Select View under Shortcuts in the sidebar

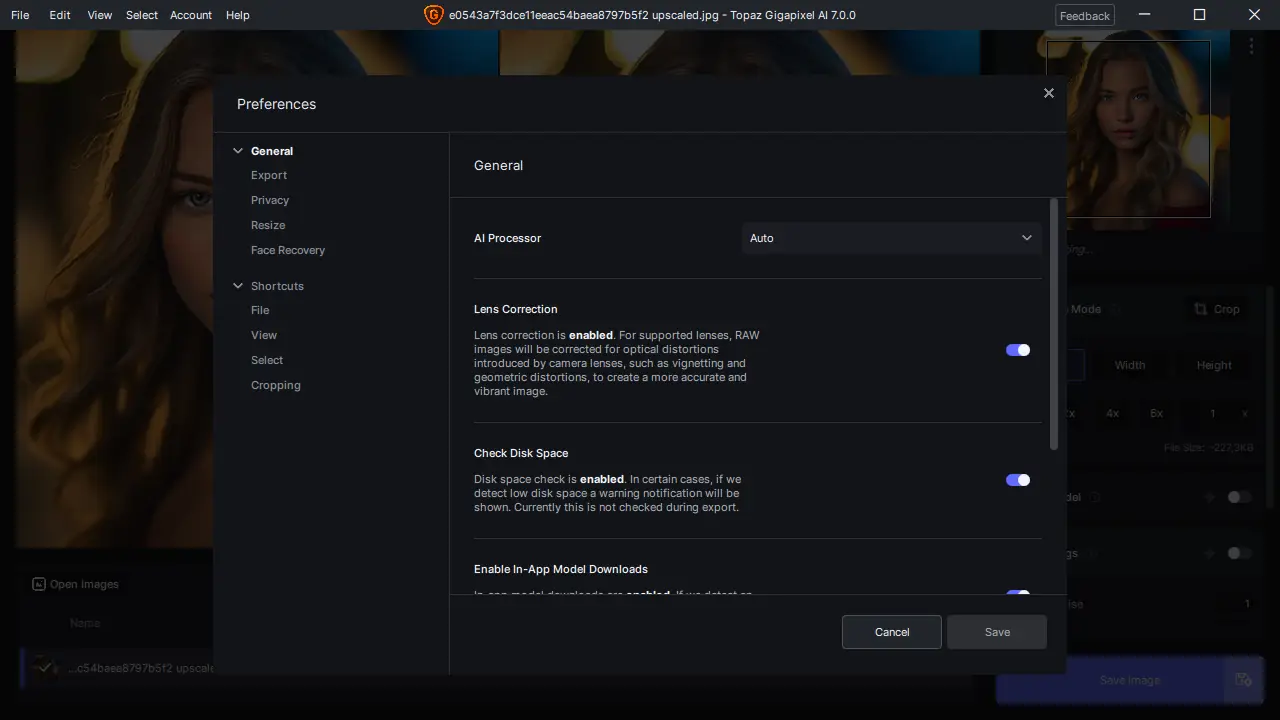[x=264, y=335]
